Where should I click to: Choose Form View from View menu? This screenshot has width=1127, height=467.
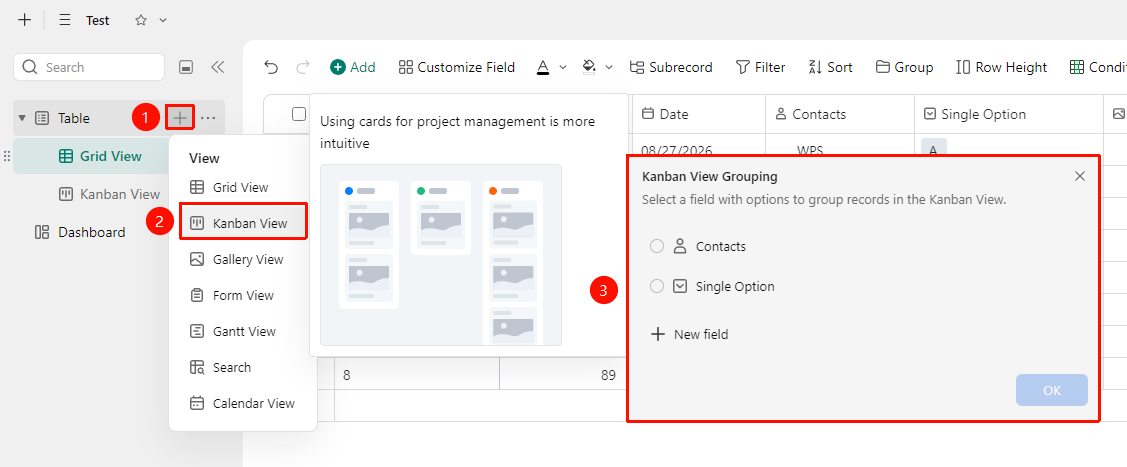(232, 295)
